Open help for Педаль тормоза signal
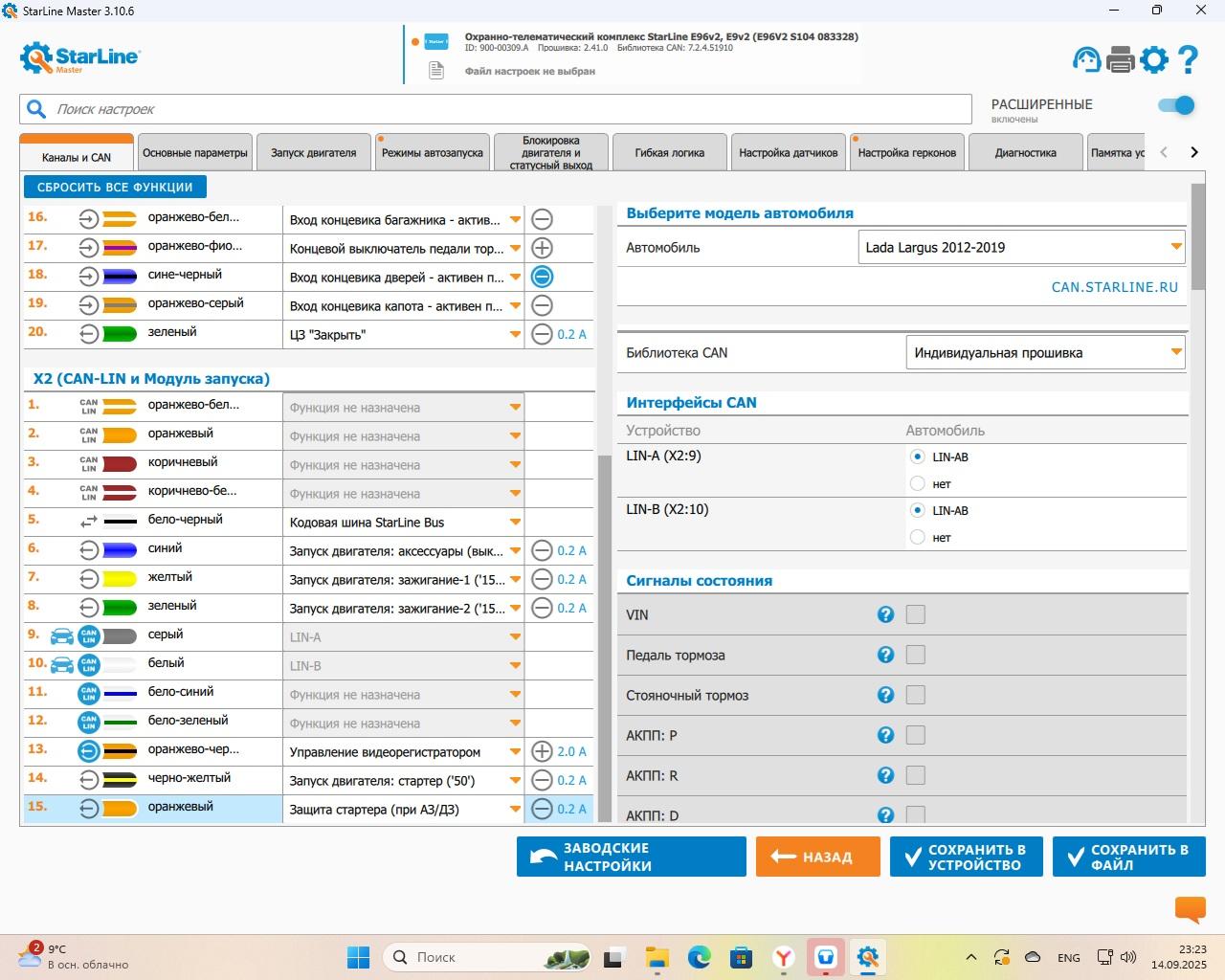 [x=885, y=655]
